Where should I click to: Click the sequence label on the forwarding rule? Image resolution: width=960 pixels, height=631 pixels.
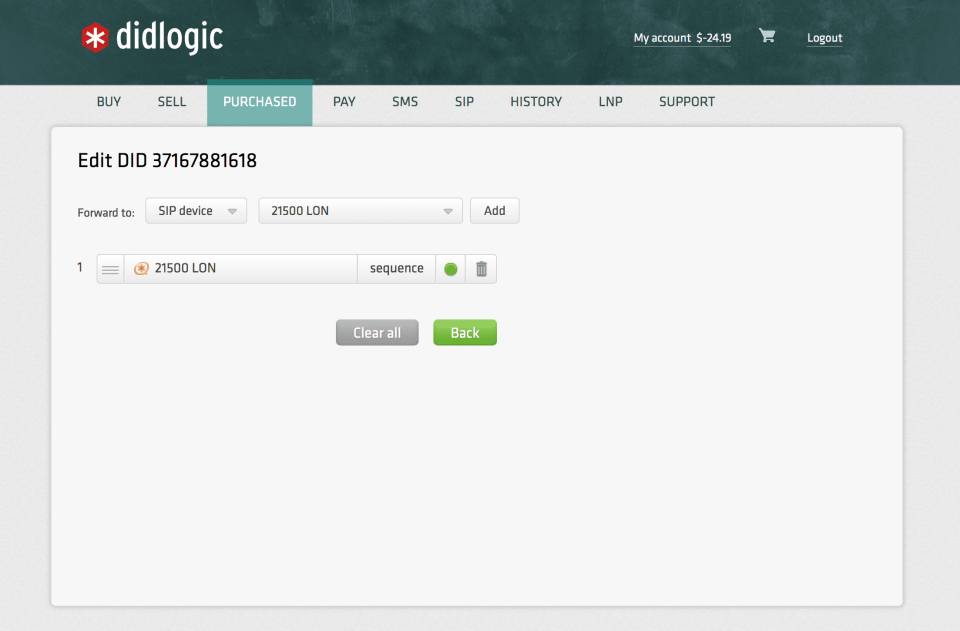(396, 268)
